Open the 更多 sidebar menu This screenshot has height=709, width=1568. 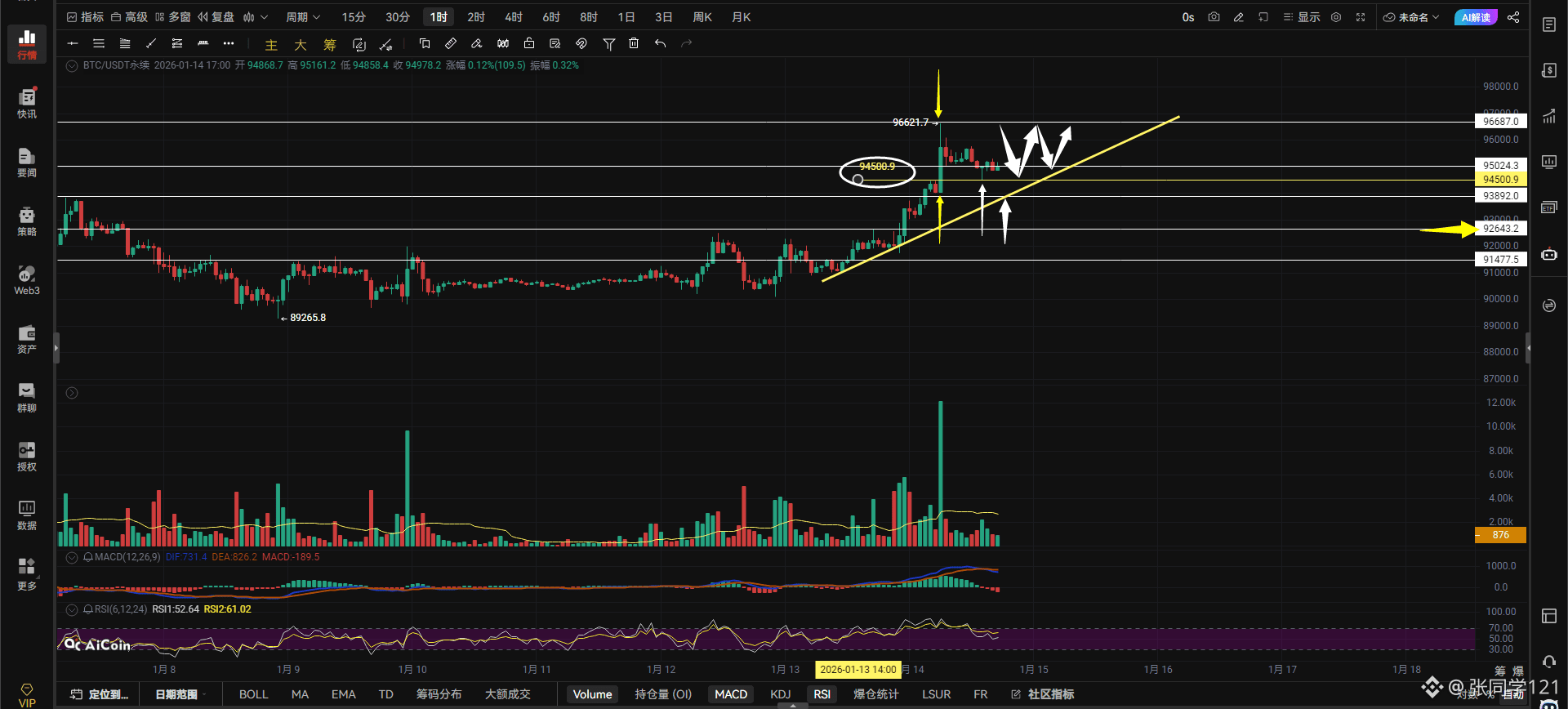pyautogui.click(x=27, y=573)
